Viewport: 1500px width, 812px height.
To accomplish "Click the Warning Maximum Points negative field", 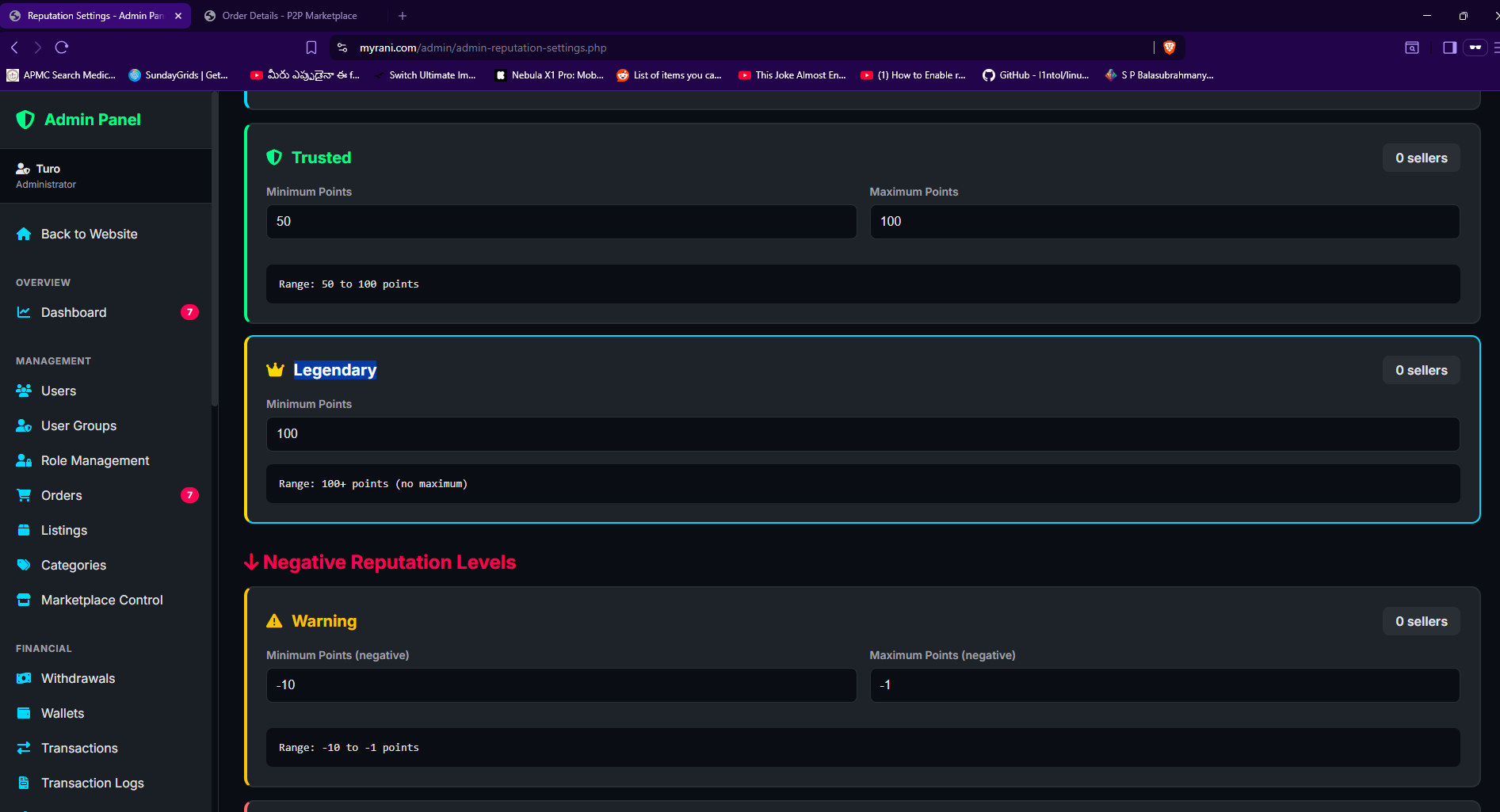I will tap(1164, 685).
